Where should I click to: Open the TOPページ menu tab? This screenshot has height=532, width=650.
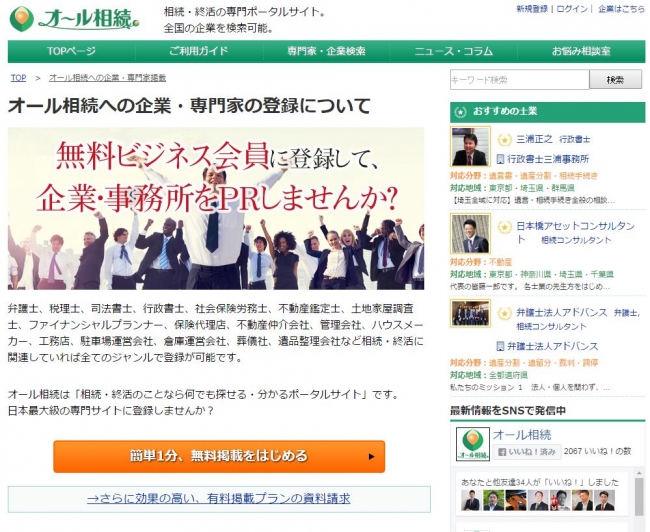point(71,51)
